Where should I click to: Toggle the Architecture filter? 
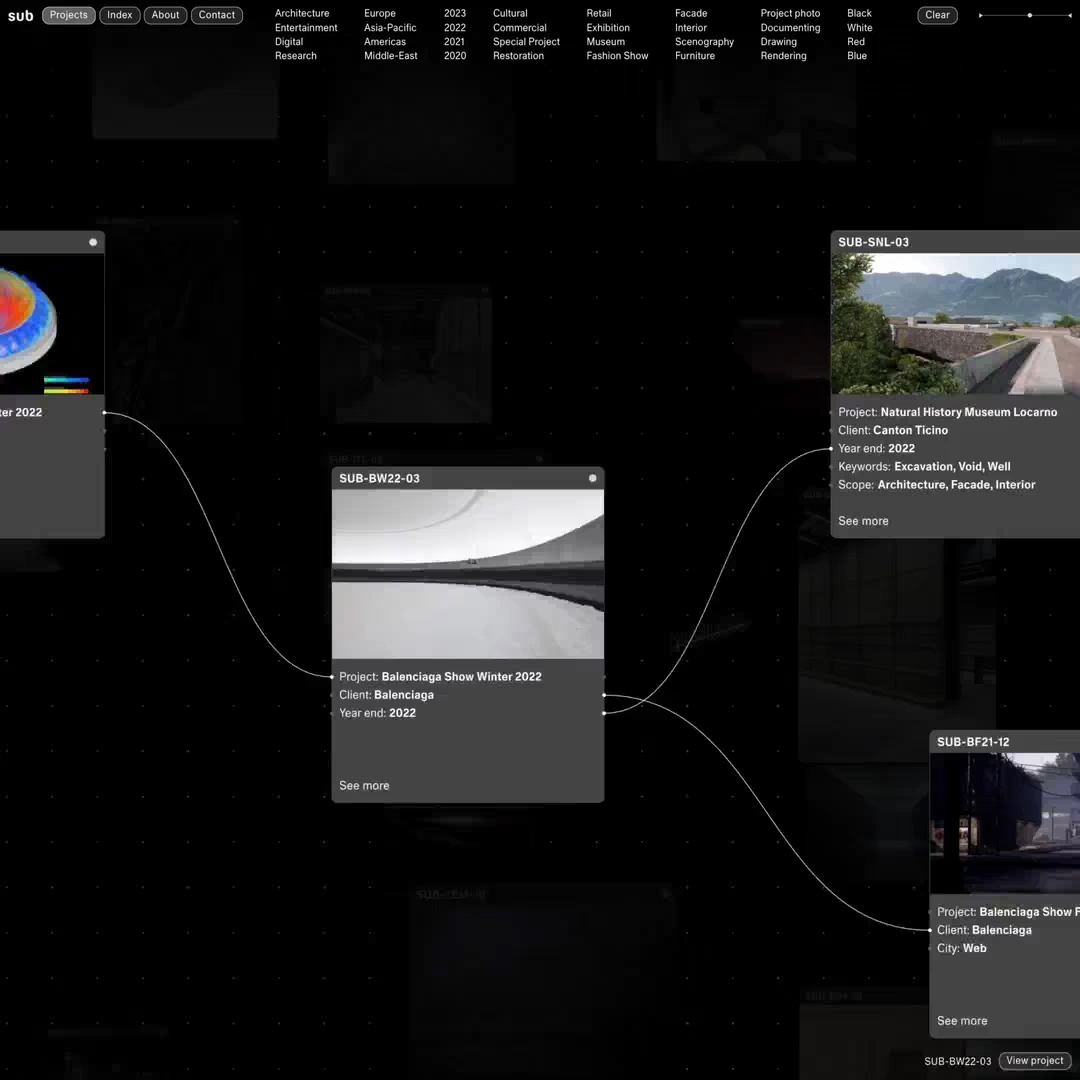302,13
